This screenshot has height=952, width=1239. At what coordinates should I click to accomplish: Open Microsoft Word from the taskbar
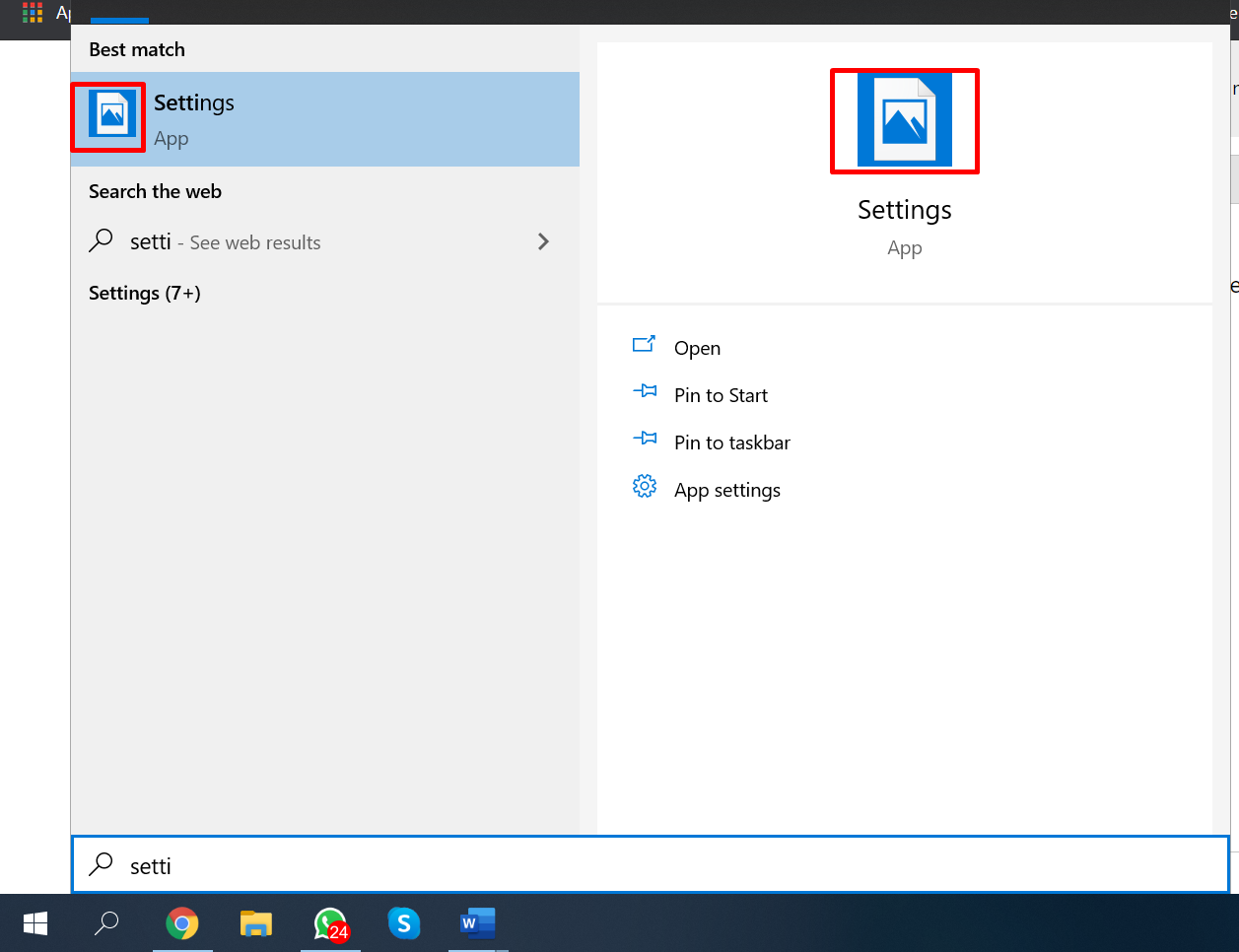click(x=478, y=923)
